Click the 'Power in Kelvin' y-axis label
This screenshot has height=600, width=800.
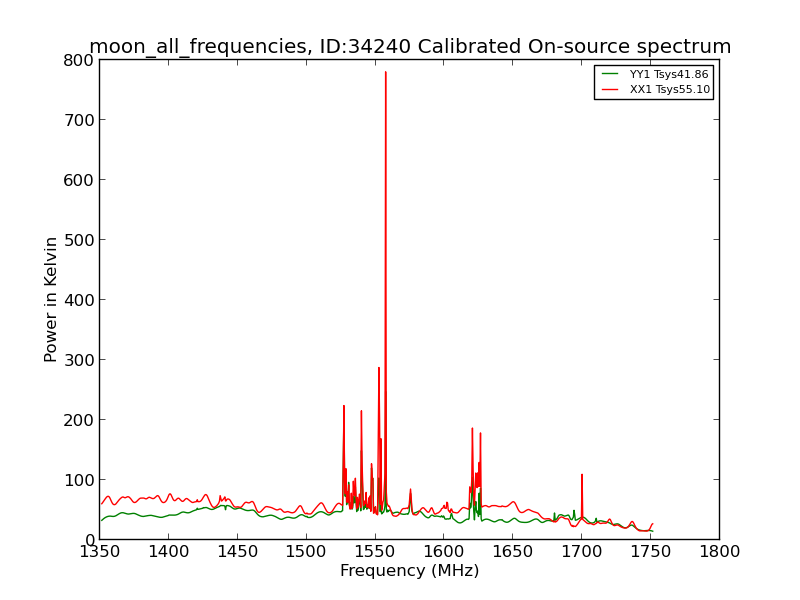[x=51, y=299]
